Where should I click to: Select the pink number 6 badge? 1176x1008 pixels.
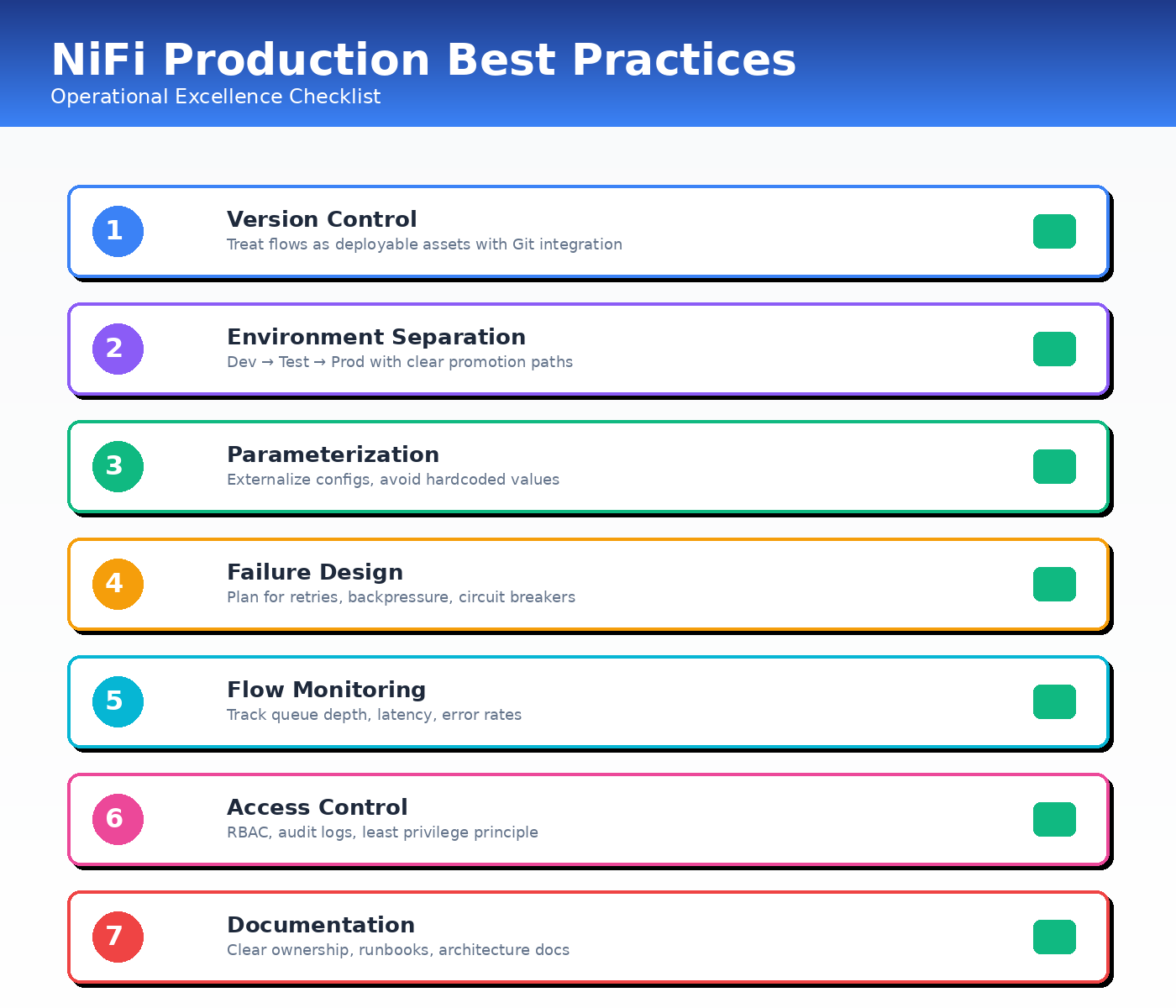117,819
